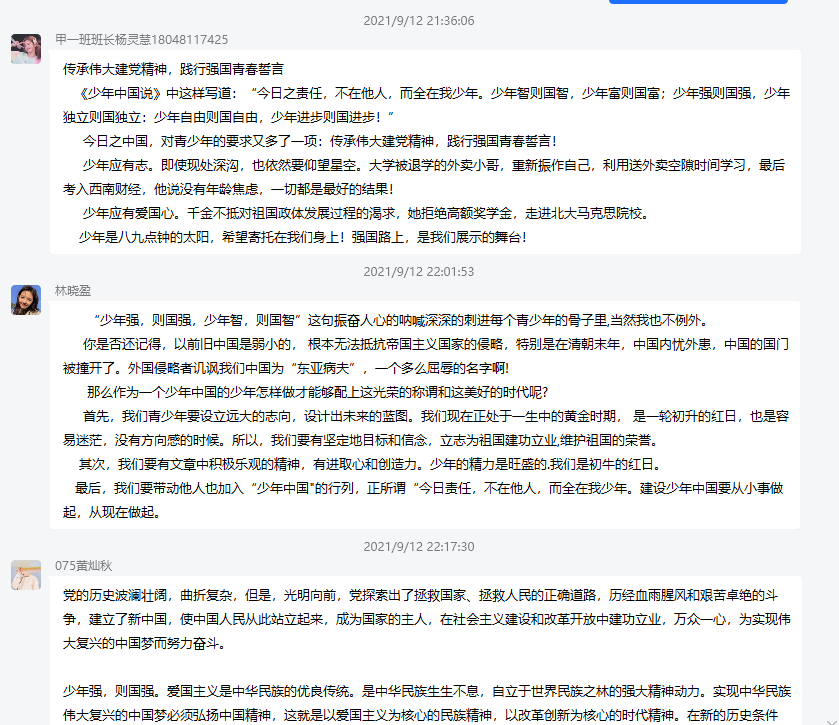
Task: Click the paragraph starting 最后，我们要带动他人
Action: coord(420,500)
